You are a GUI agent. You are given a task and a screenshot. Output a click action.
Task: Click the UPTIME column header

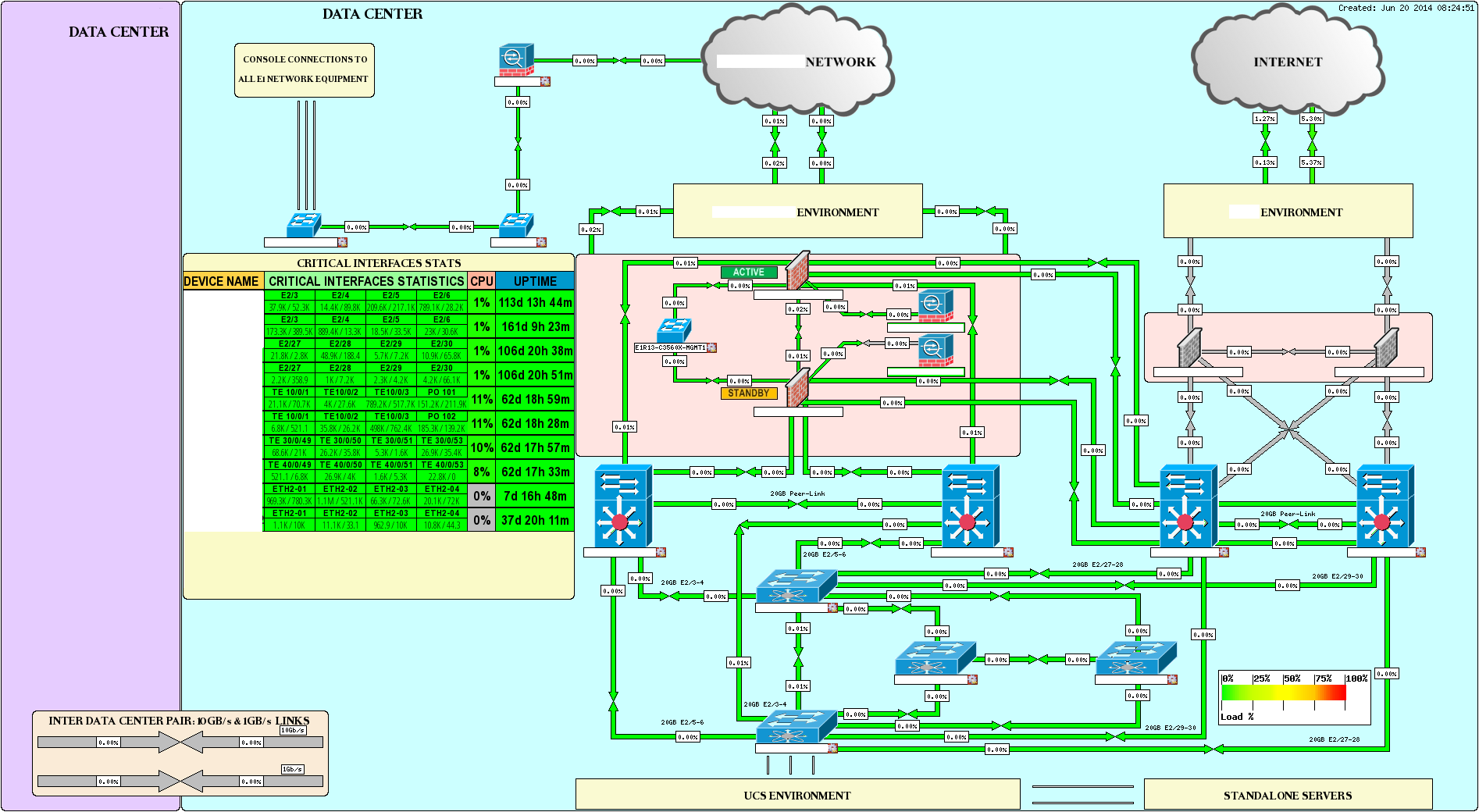[535, 281]
